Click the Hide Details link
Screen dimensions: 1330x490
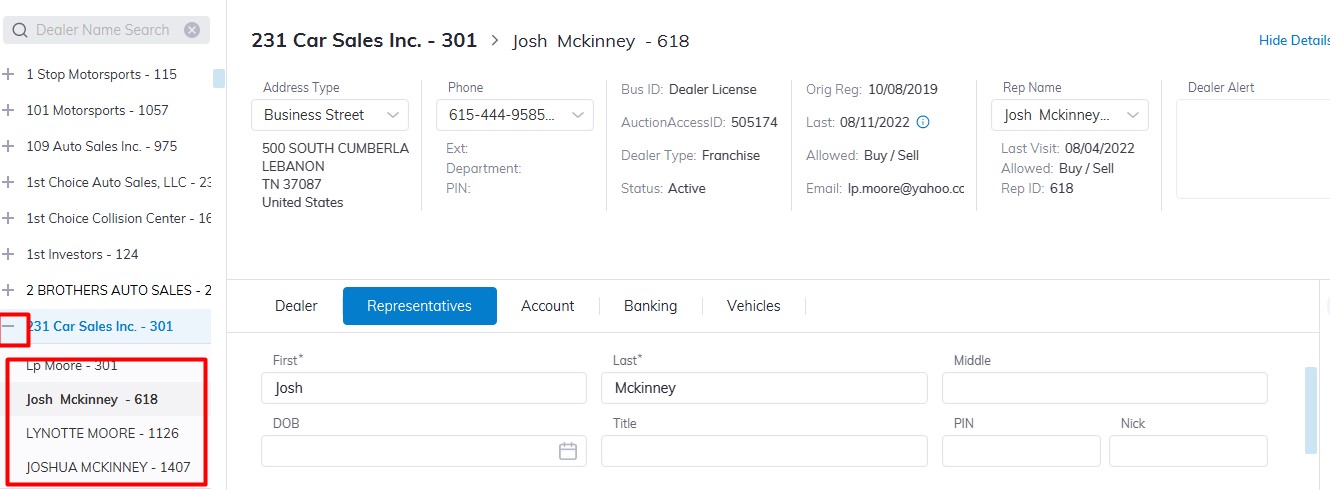tap(1293, 41)
